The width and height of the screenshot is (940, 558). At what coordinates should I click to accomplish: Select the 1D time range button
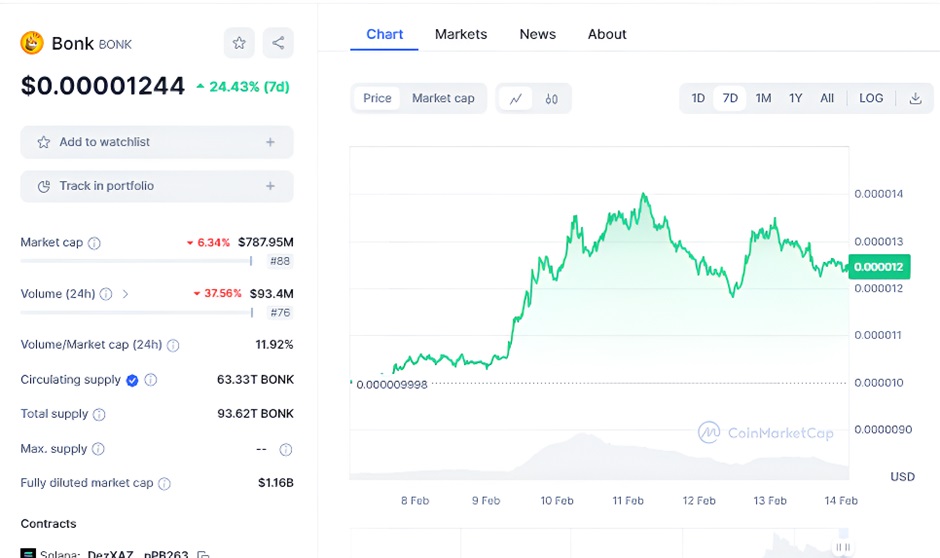coord(698,98)
